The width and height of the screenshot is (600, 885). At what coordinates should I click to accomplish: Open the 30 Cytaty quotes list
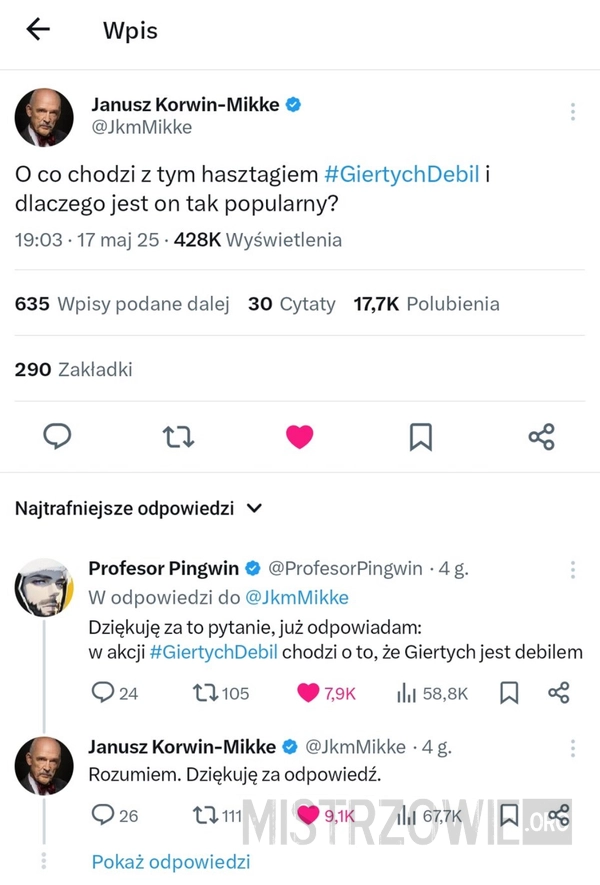pos(292,304)
